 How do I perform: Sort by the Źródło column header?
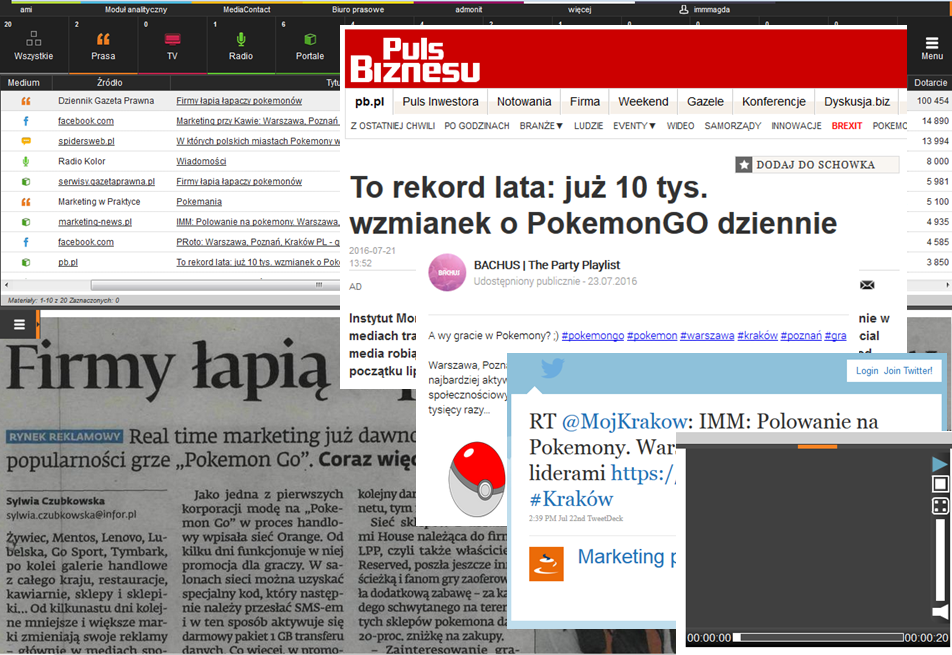coord(110,83)
